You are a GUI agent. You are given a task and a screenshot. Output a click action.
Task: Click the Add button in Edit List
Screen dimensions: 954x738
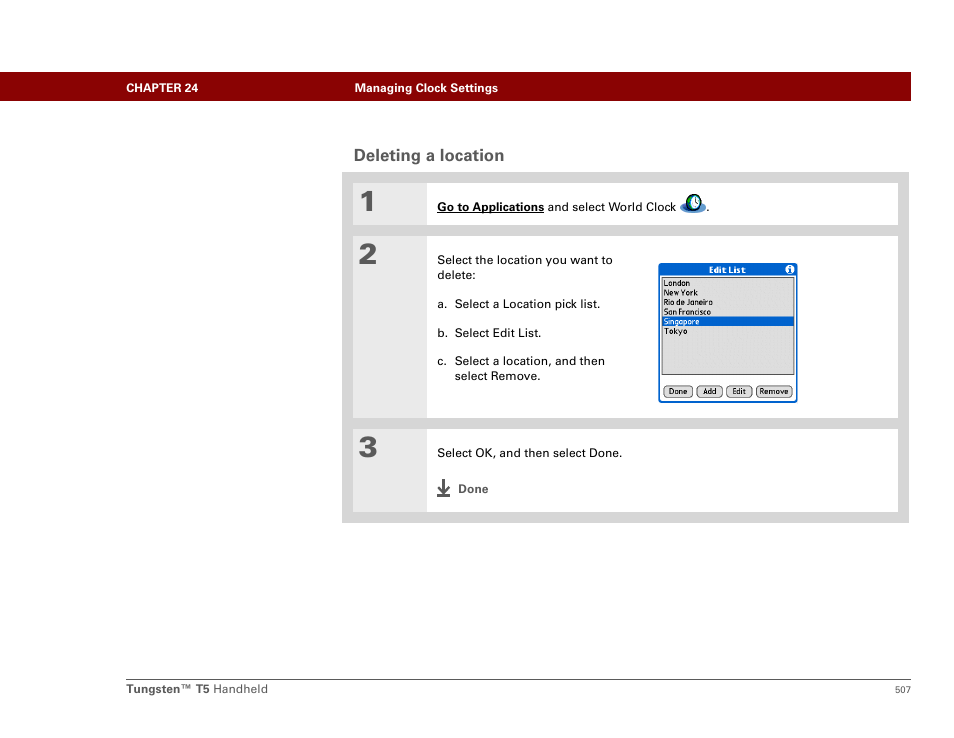click(x=709, y=391)
